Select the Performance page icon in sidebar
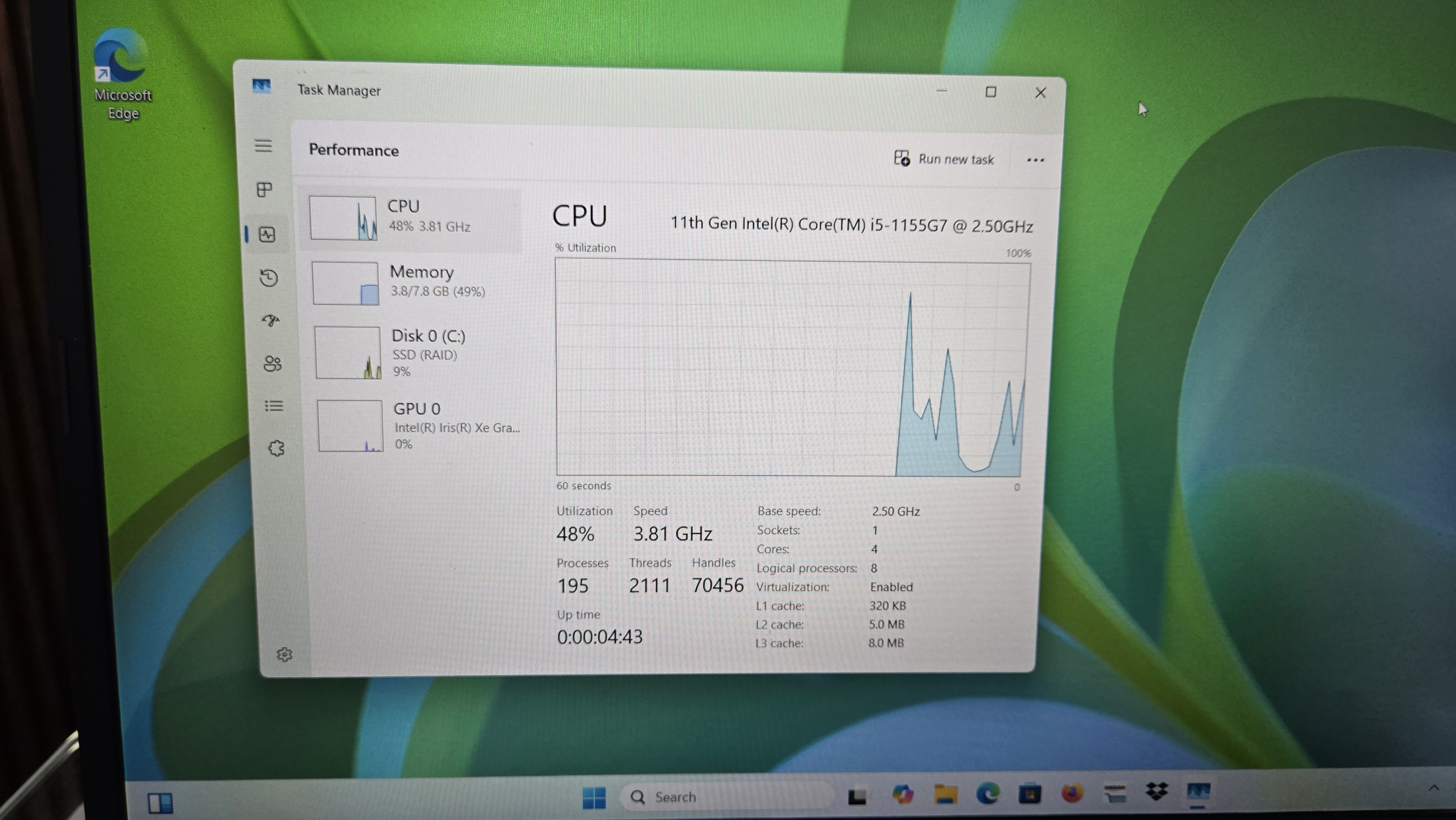The width and height of the screenshot is (1456, 820). tap(267, 234)
